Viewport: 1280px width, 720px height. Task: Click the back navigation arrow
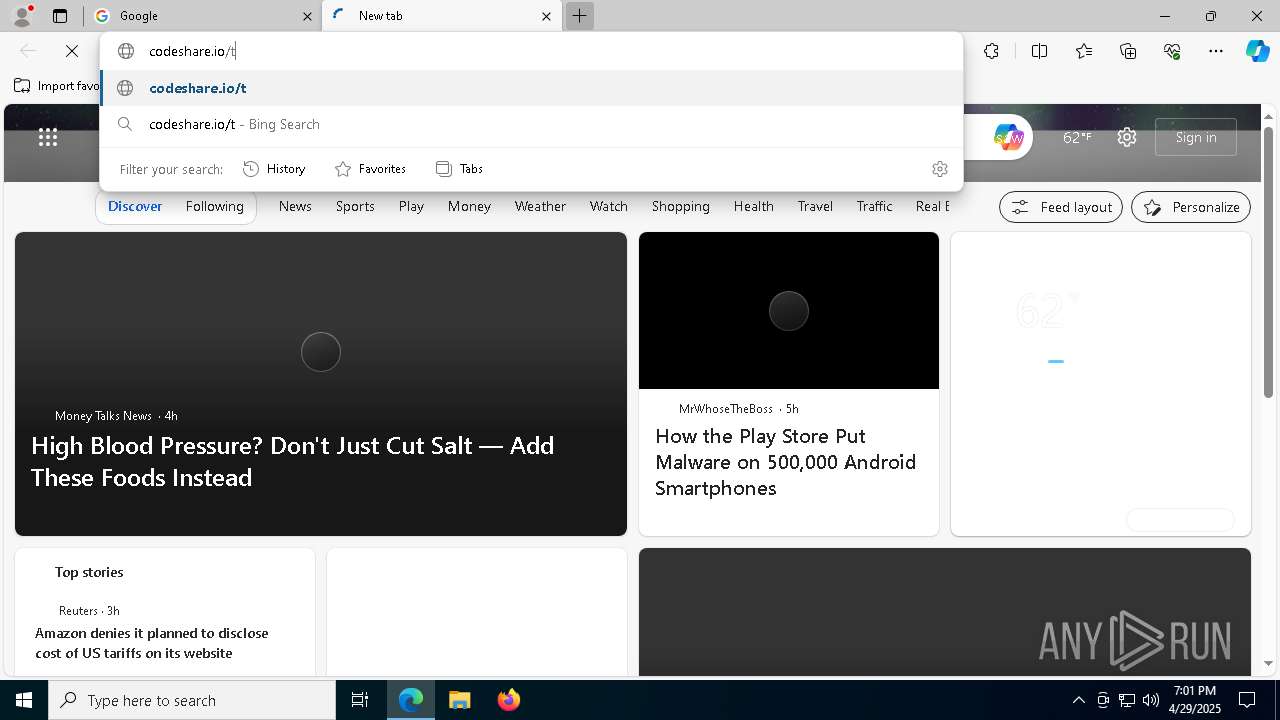coord(28,51)
